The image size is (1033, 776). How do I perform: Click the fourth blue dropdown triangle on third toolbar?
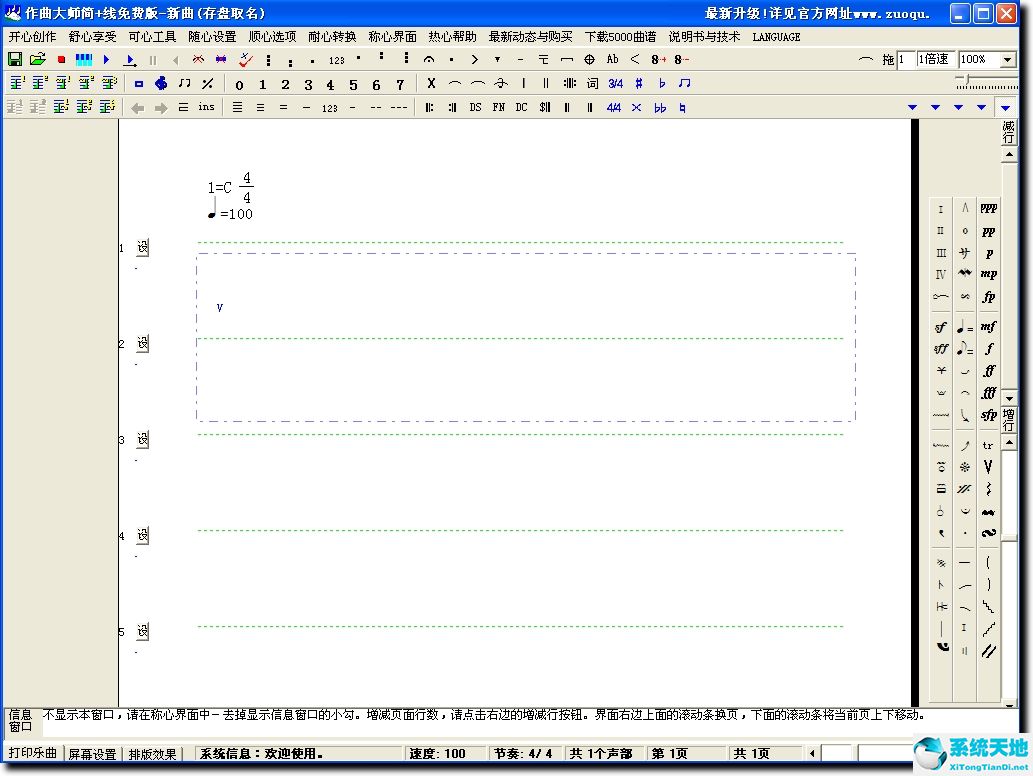click(981, 107)
